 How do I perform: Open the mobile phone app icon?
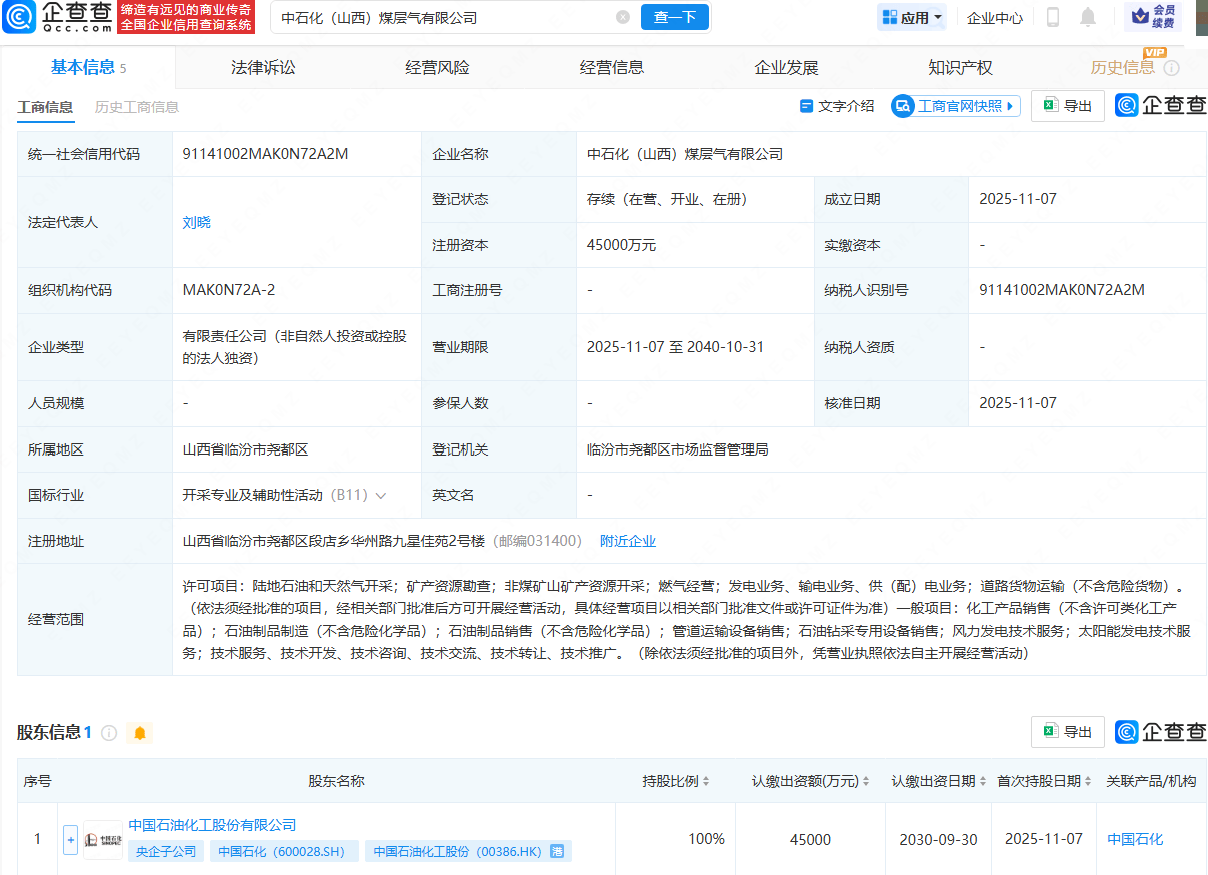(x=1052, y=17)
